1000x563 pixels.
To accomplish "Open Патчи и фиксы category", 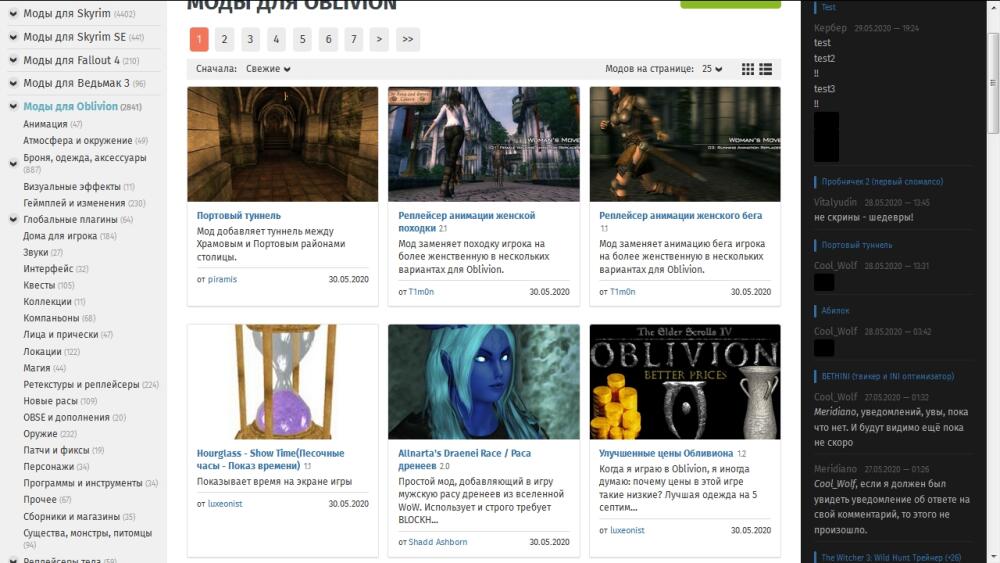I will (x=56, y=450).
